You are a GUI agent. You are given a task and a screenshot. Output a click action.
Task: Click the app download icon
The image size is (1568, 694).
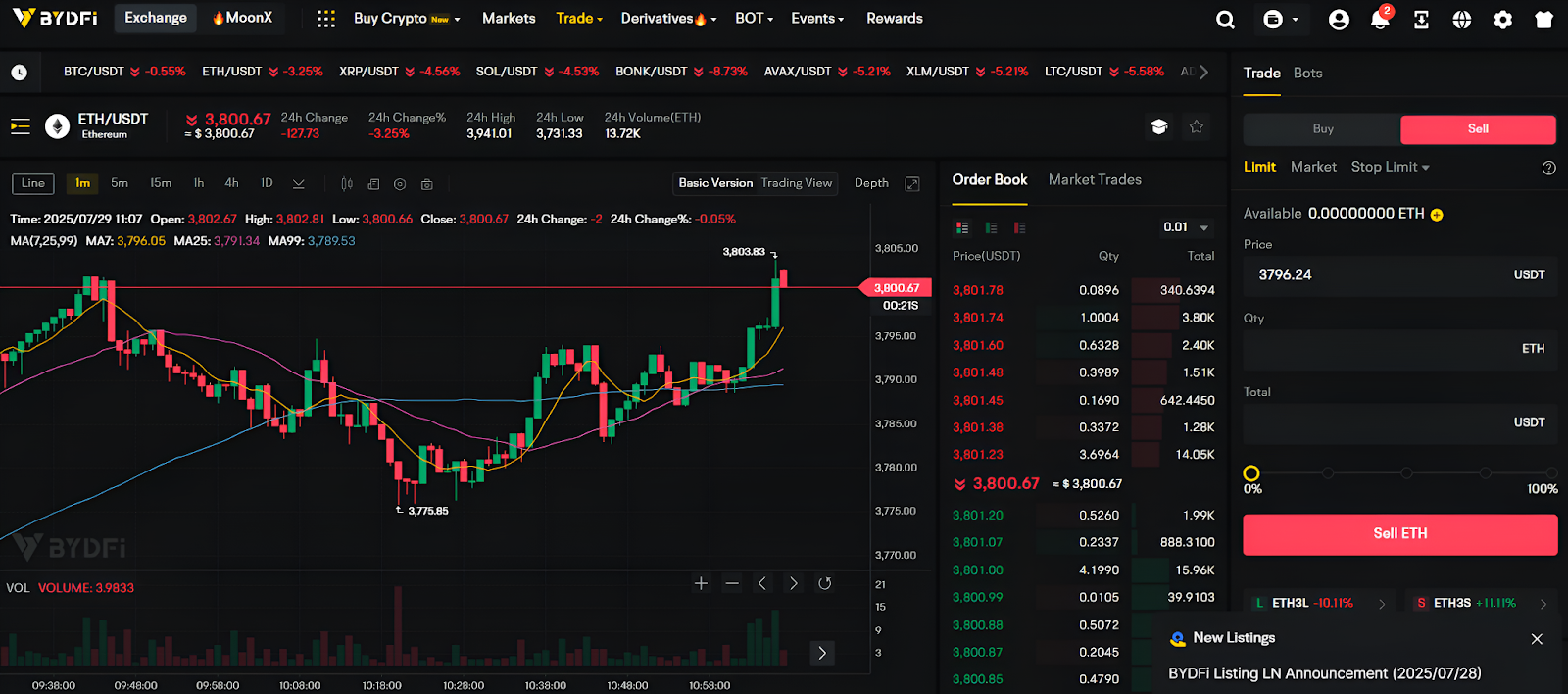tap(1421, 19)
